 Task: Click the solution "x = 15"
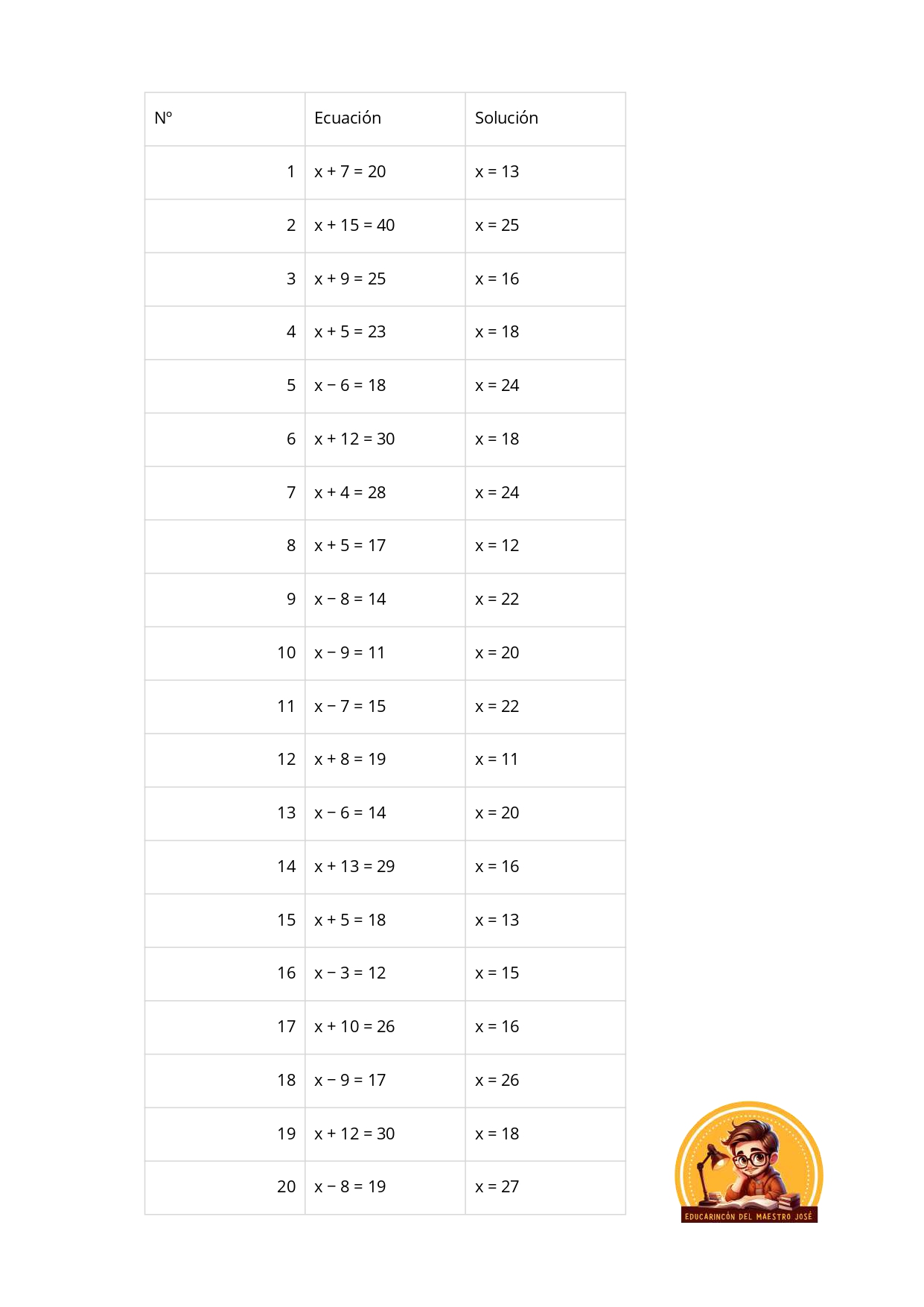click(497, 973)
